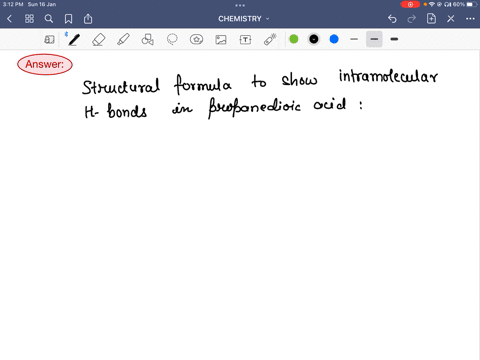Choose the blue pen color
The height and width of the screenshot is (360, 480).
[334, 39]
